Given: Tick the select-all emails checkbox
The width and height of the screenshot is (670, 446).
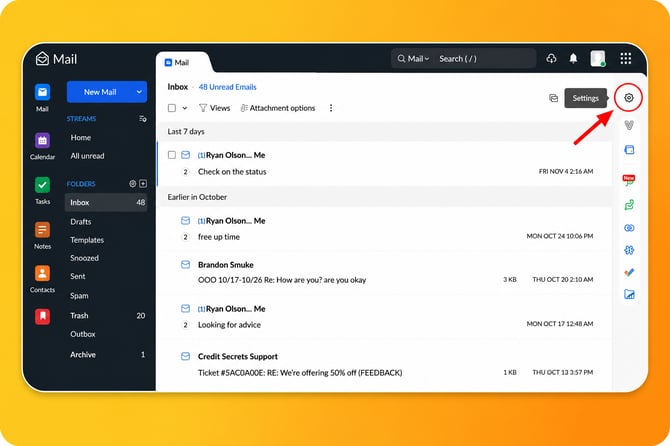Looking at the screenshot, I should pyautogui.click(x=172, y=108).
